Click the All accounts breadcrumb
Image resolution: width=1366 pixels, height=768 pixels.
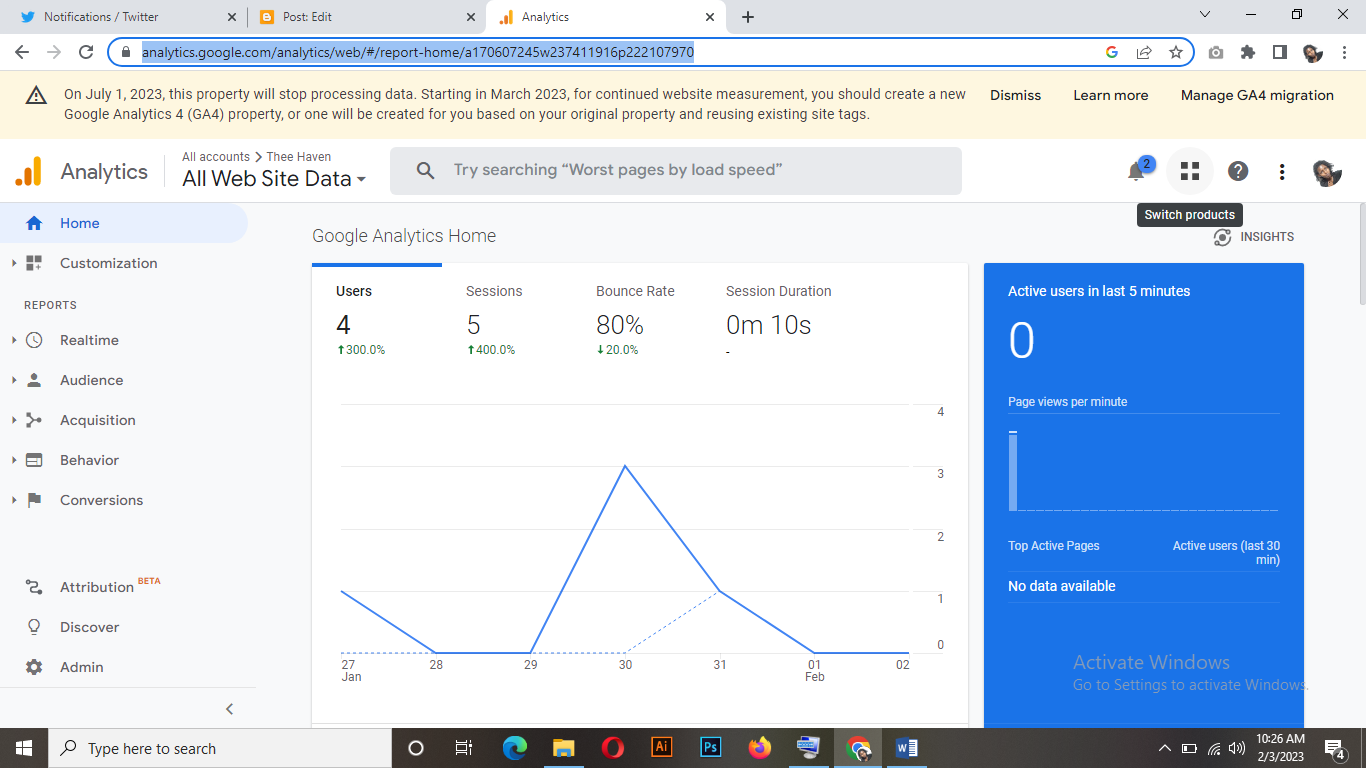[x=216, y=157]
